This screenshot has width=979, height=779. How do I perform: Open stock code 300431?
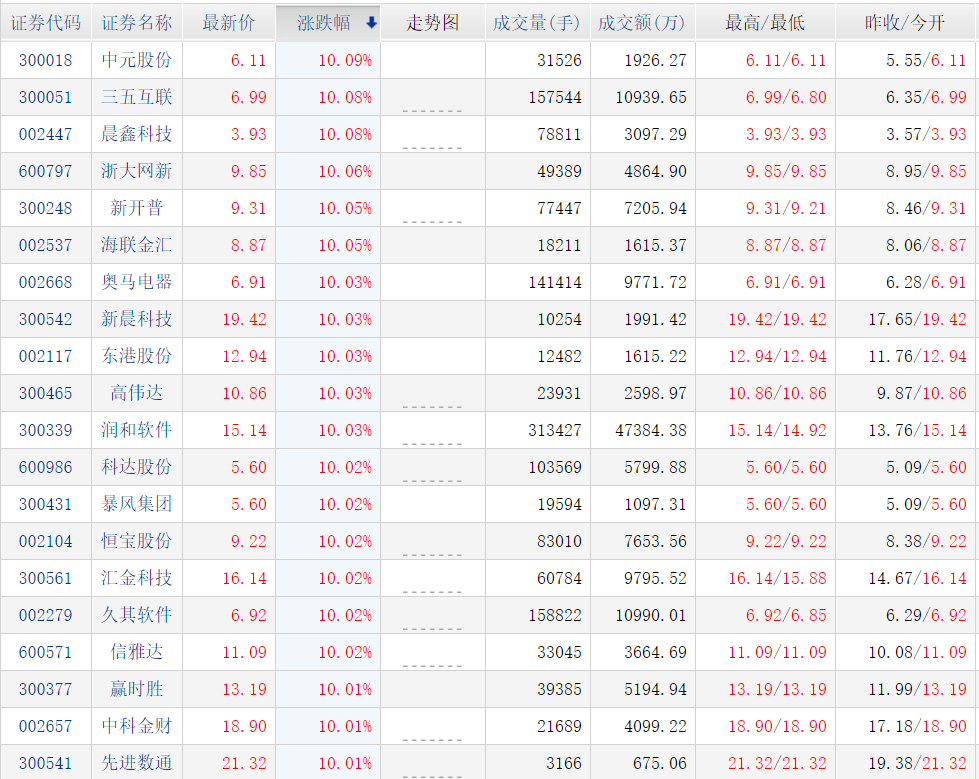click(46, 504)
